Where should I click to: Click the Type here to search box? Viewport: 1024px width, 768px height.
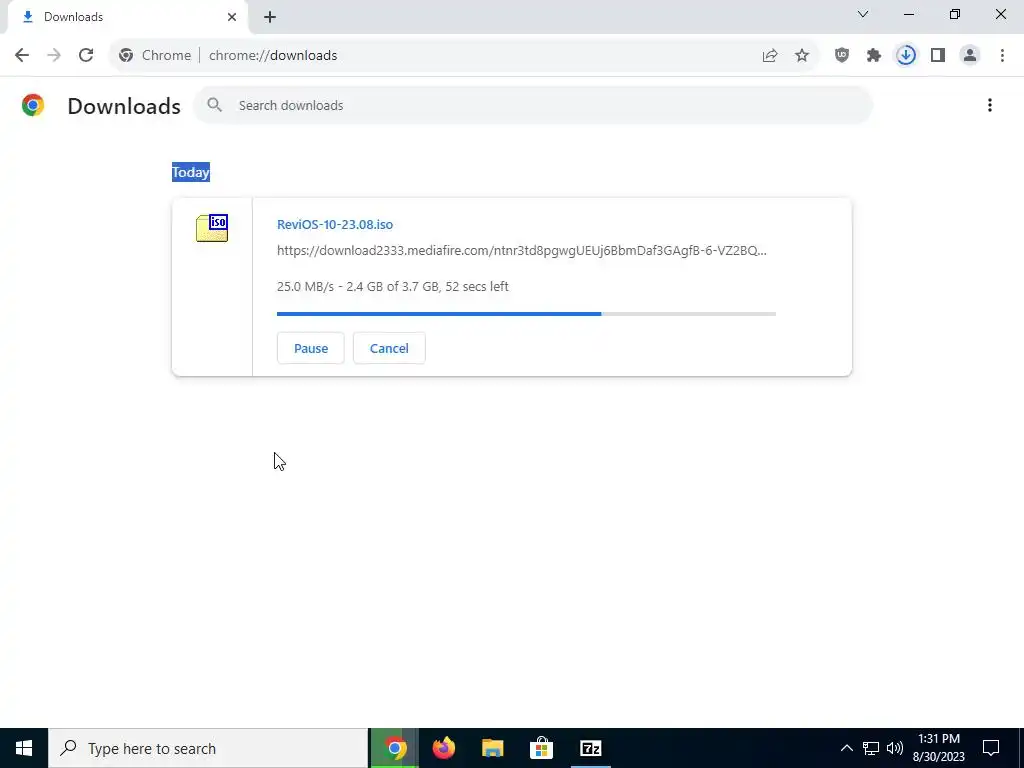point(208,748)
